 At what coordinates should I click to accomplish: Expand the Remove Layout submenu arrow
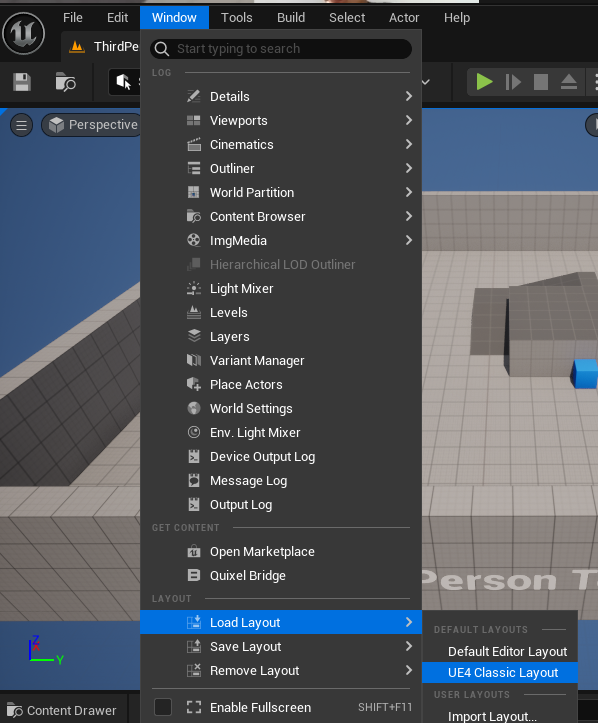pos(409,670)
